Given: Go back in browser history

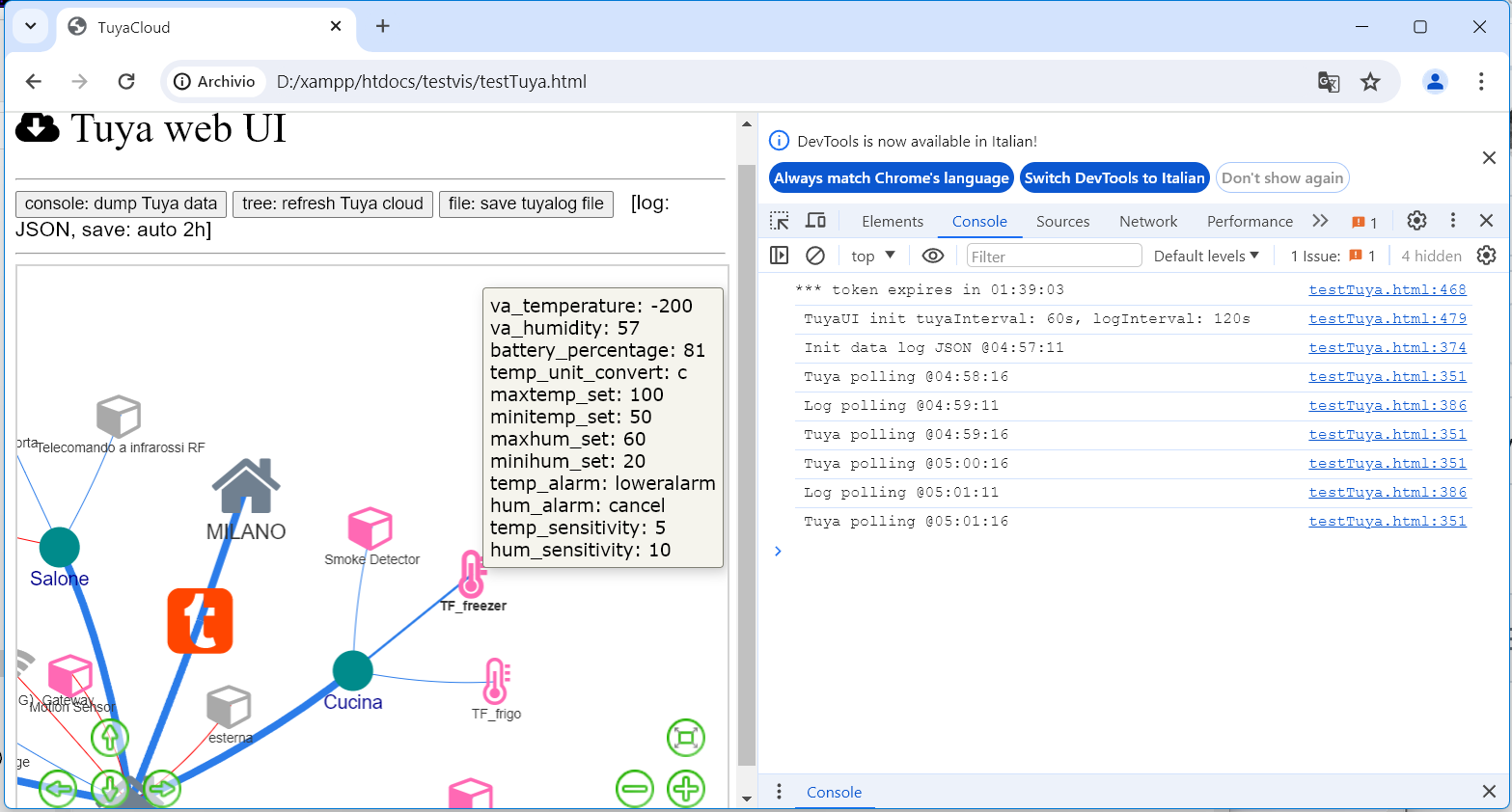Looking at the screenshot, I should pos(34,82).
